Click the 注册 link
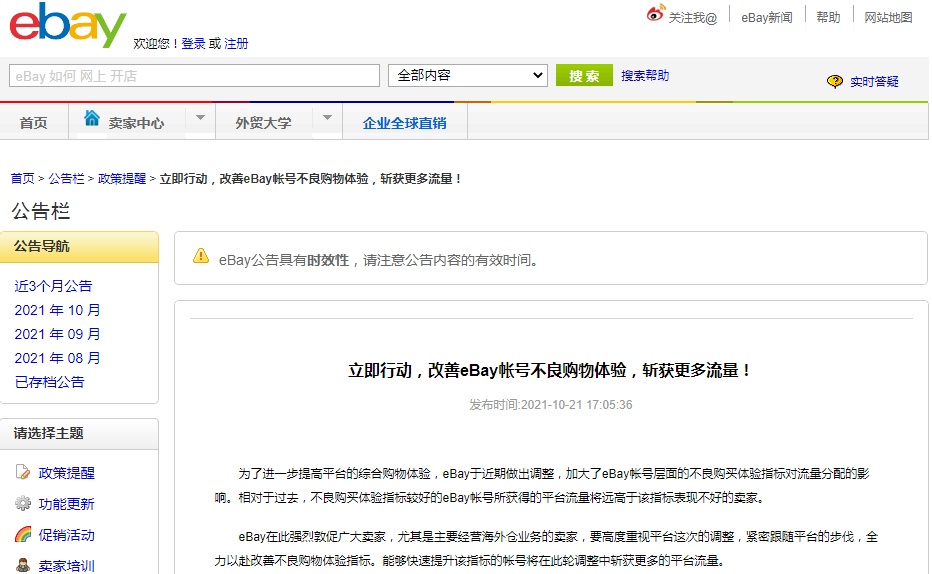Image resolution: width=932 pixels, height=574 pixels. click(x=236, y=43)
